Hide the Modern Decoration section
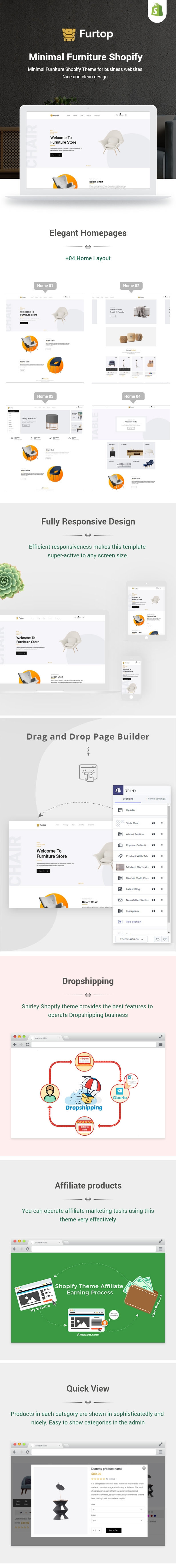176x1568 pixels. pyautogui.click(x=153, y=867)
